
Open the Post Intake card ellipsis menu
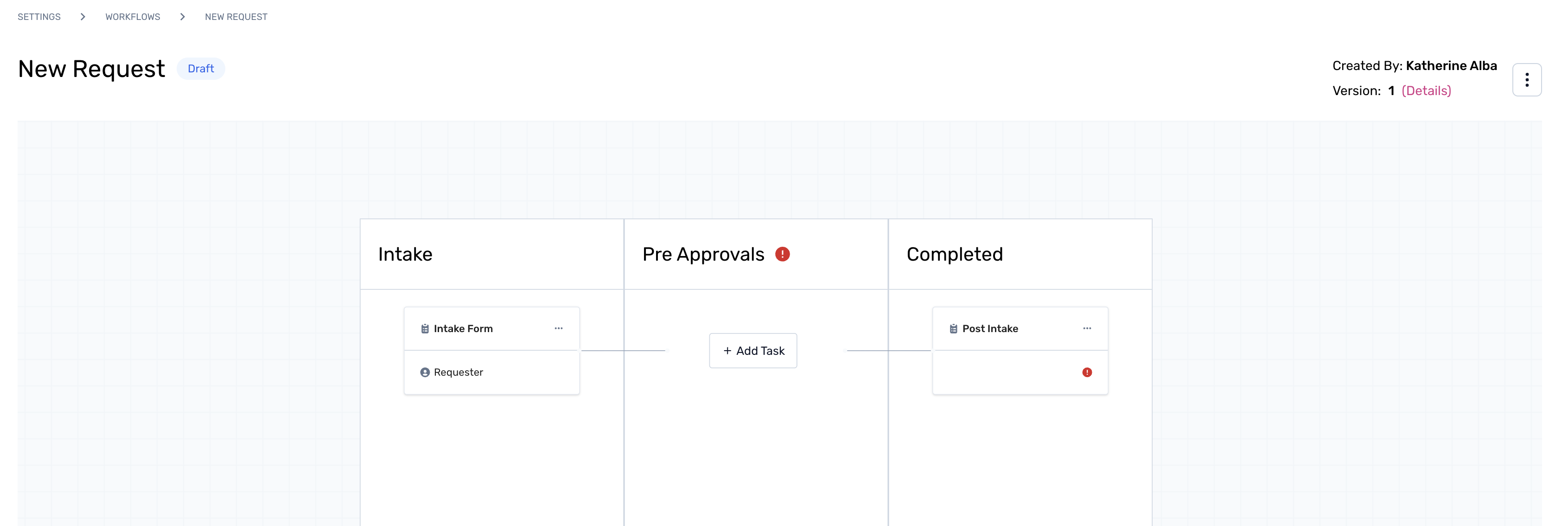[x=1087, y=328]
